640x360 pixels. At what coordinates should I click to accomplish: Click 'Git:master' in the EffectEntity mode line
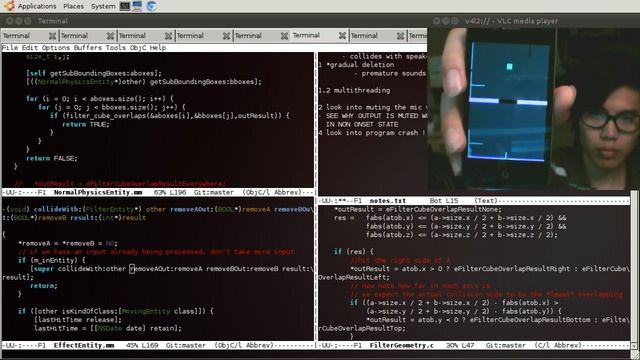[x=186, y=345]
